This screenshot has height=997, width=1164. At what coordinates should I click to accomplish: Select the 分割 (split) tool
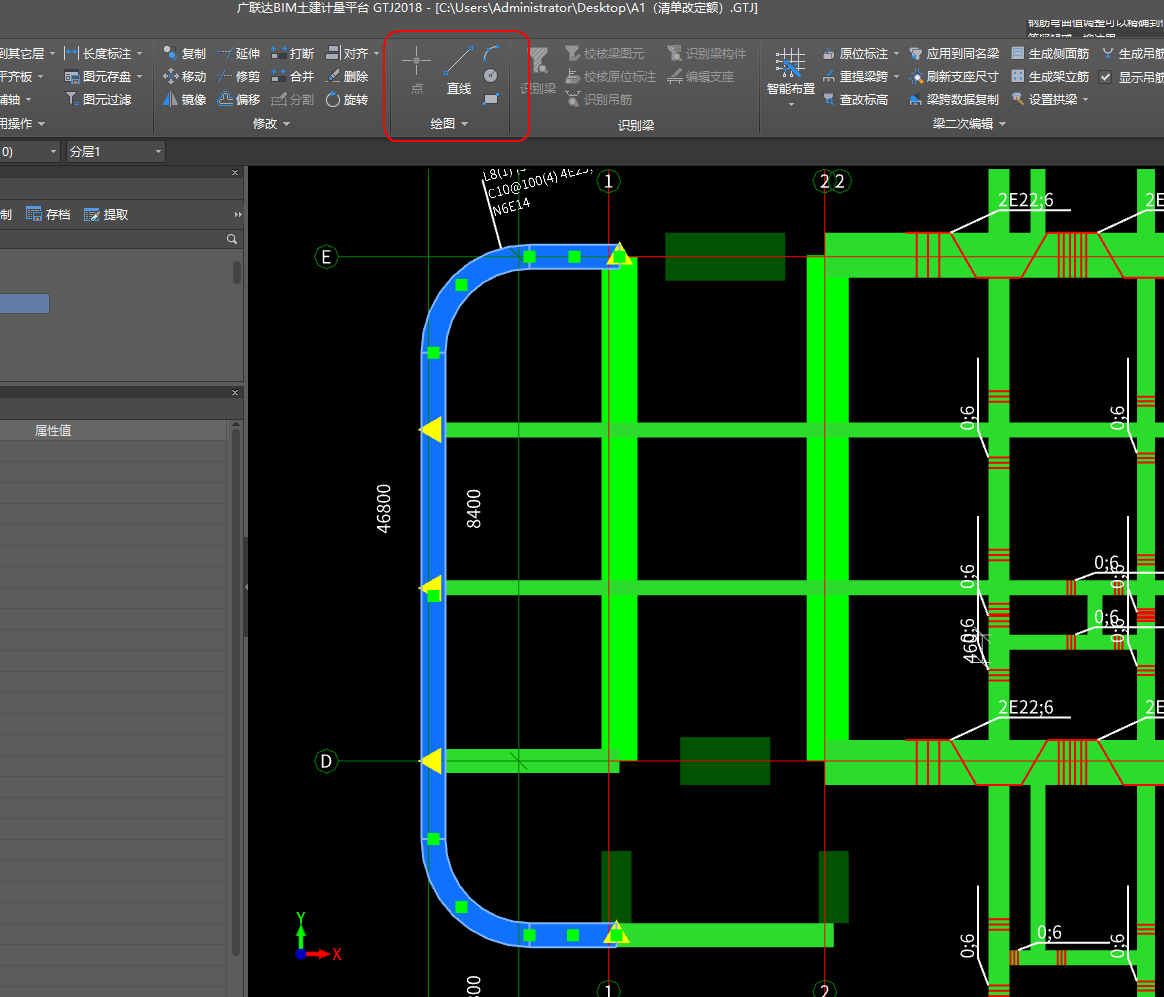point(292,99)
